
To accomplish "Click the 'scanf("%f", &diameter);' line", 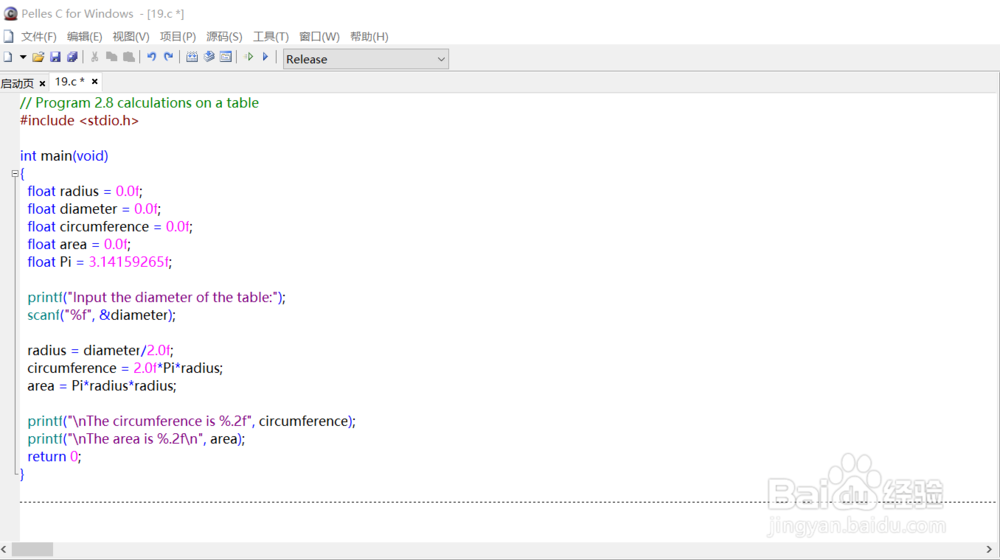I will click(101, 315).
